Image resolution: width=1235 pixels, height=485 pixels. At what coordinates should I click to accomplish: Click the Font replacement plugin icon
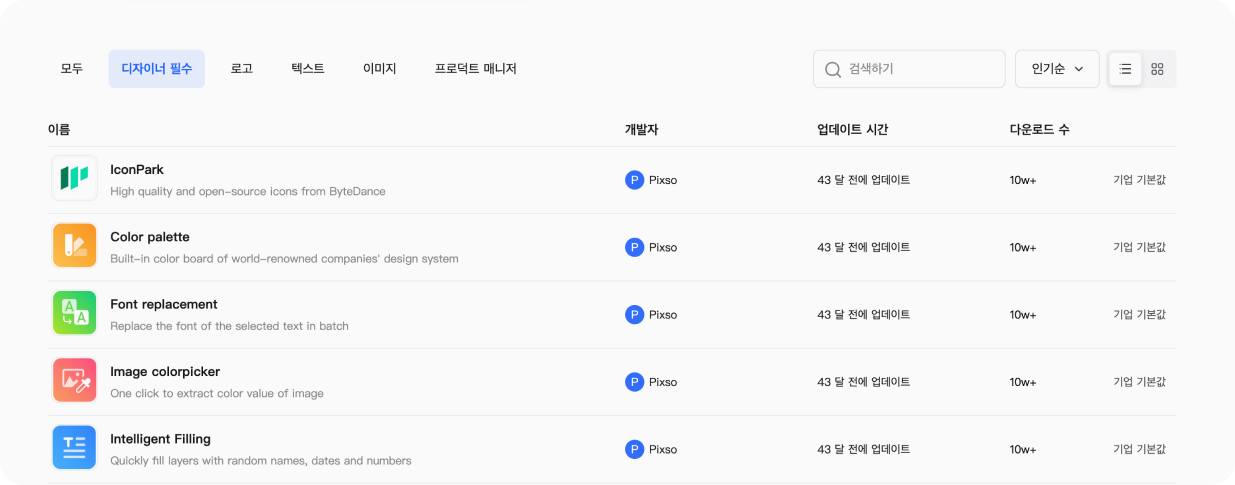click(74, 313)
